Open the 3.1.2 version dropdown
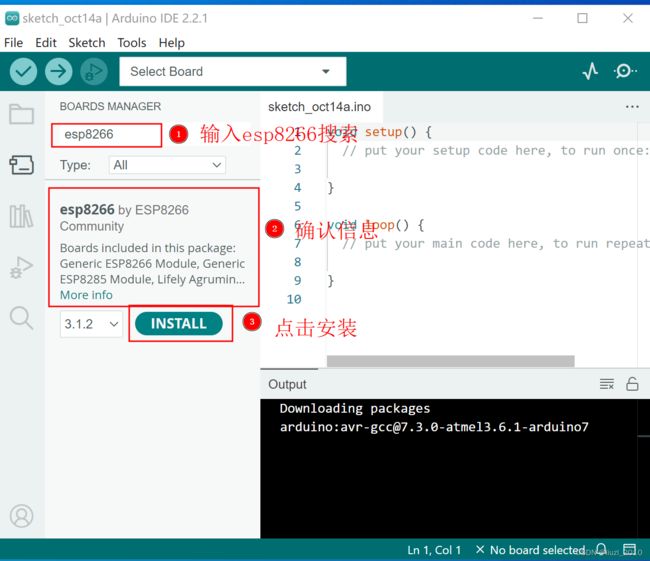Viewport: 650px width, 561px height. click(91, 324)
